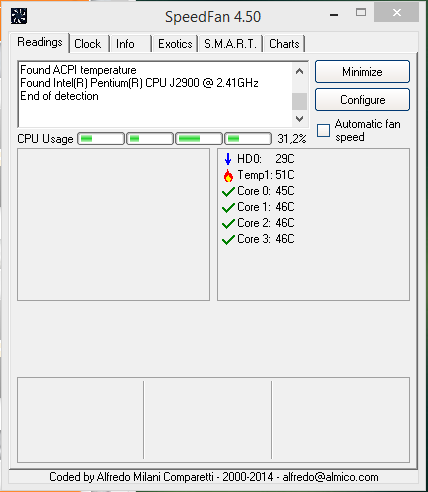Click the green checkmark for Core 2
This screenshot has width=428, height=492.
point(228,224)
